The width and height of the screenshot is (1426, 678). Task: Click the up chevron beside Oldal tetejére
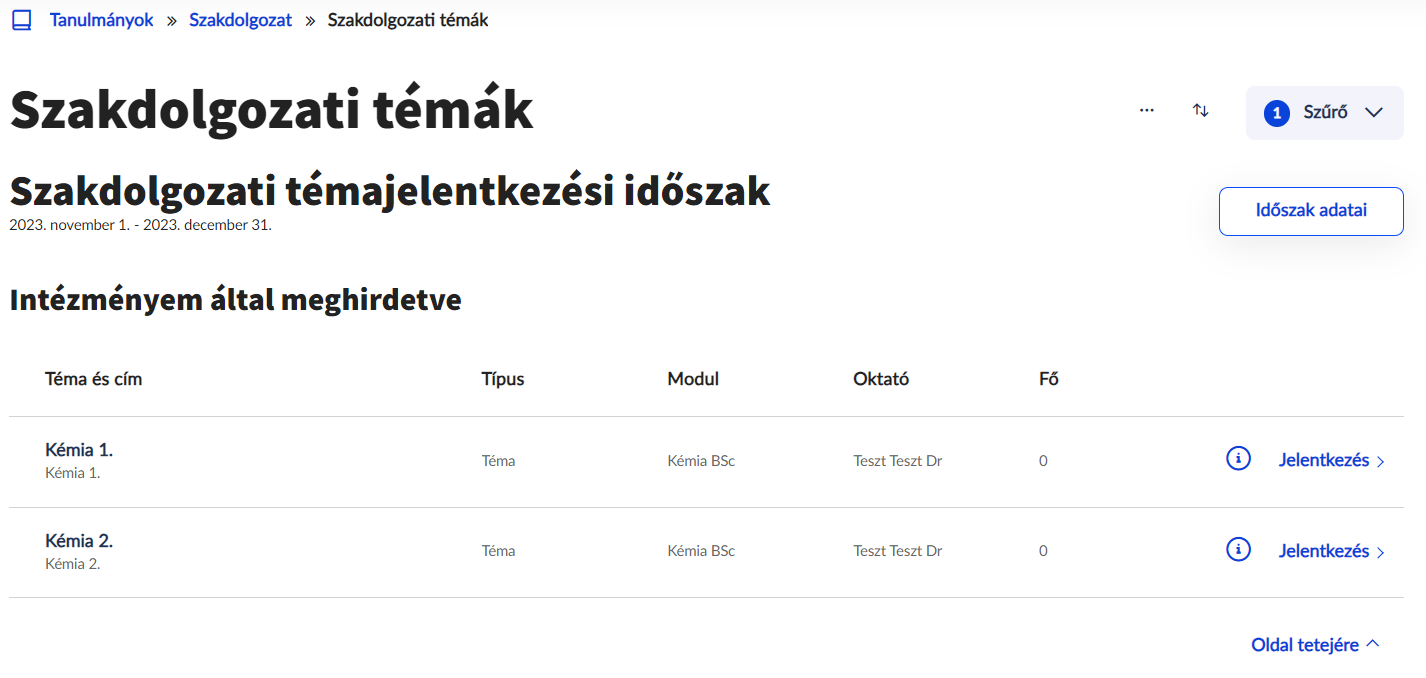pos(1373,644)
